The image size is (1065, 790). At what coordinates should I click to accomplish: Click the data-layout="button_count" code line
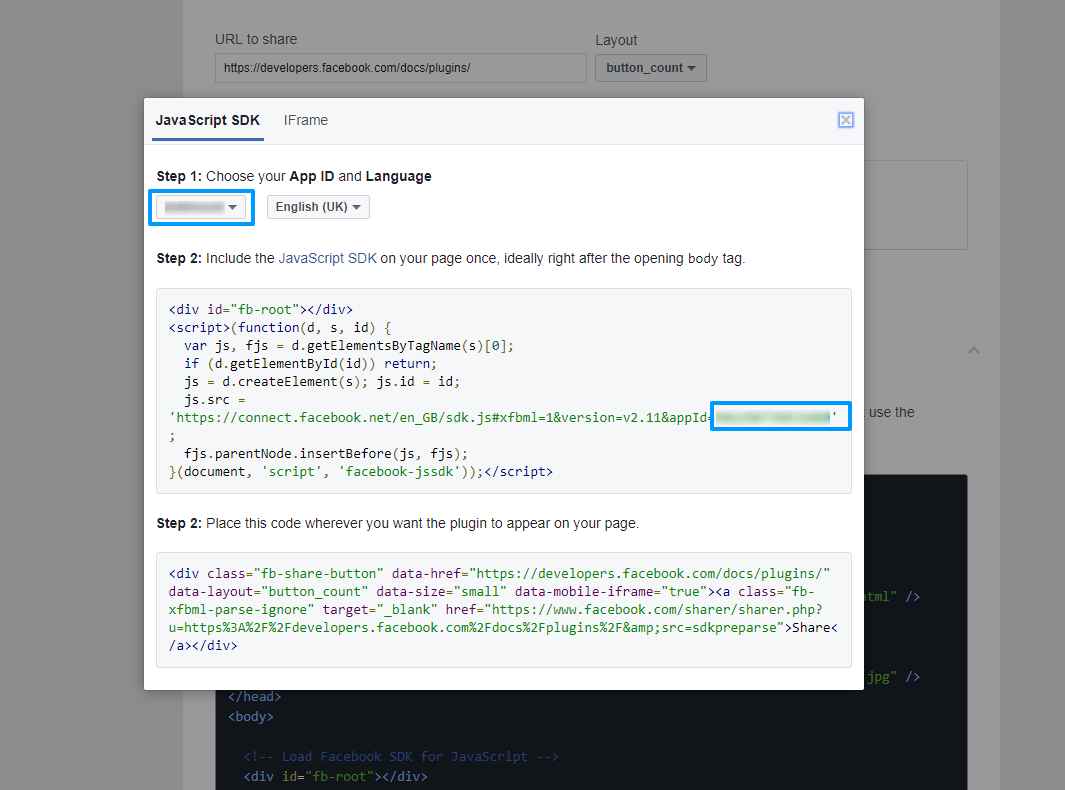click(x=492, y=592)
